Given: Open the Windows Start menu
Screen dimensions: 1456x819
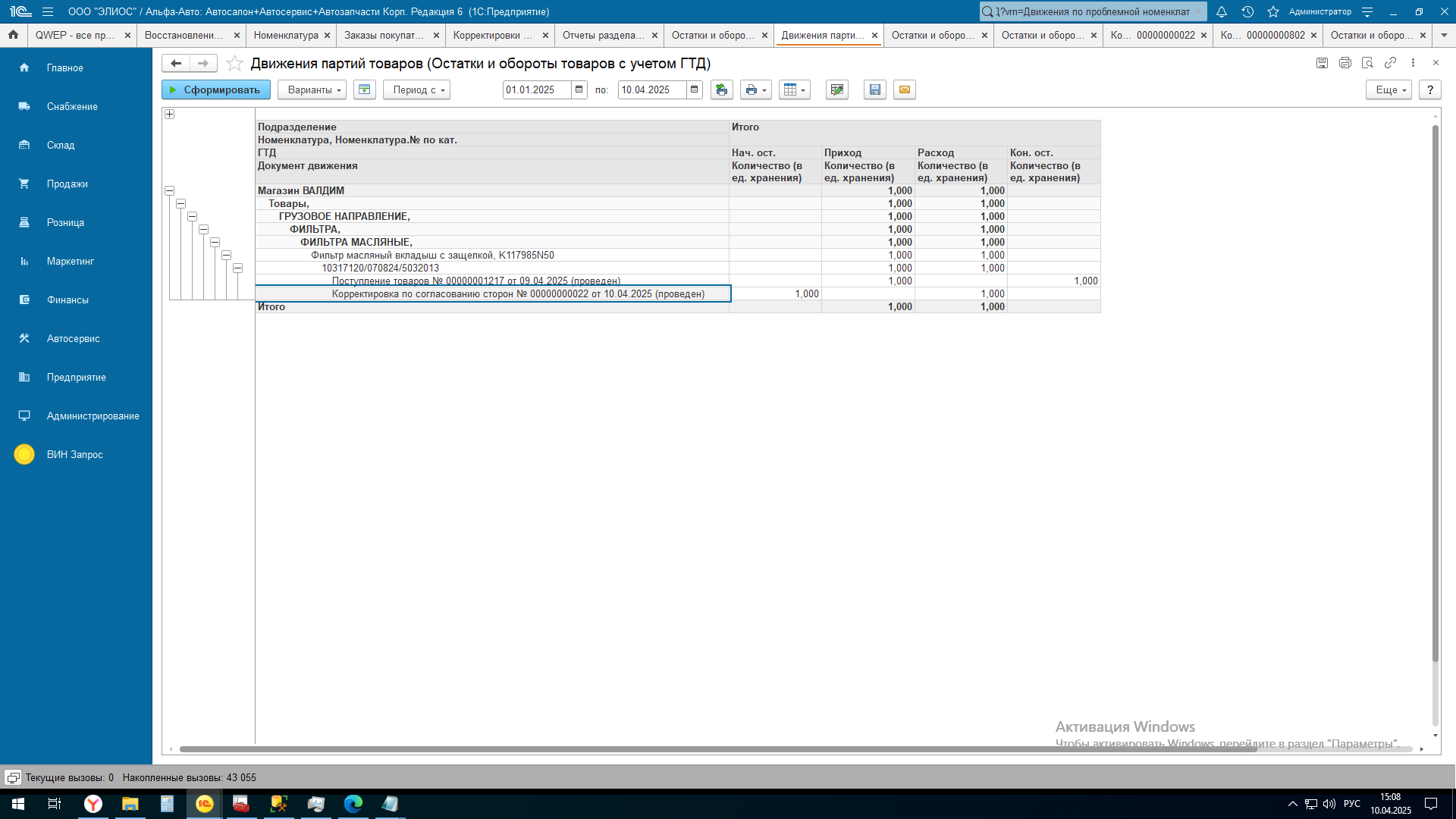Looking at the screenshot, I should pyautogui.click(x=18, y=804).
